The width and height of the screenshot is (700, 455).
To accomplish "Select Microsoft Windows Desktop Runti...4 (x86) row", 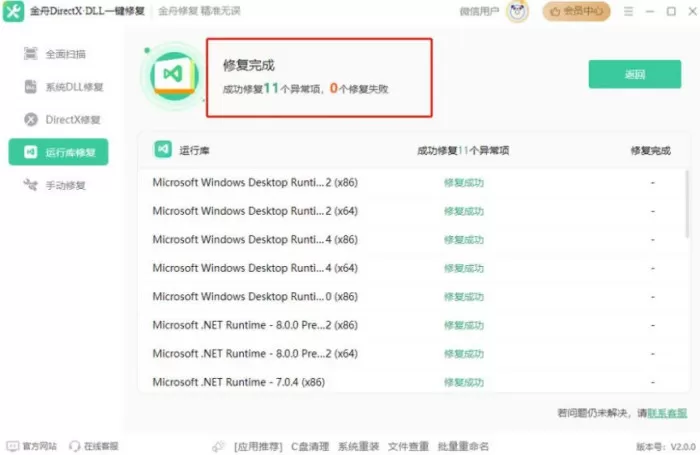I will (x=412, y=240).
